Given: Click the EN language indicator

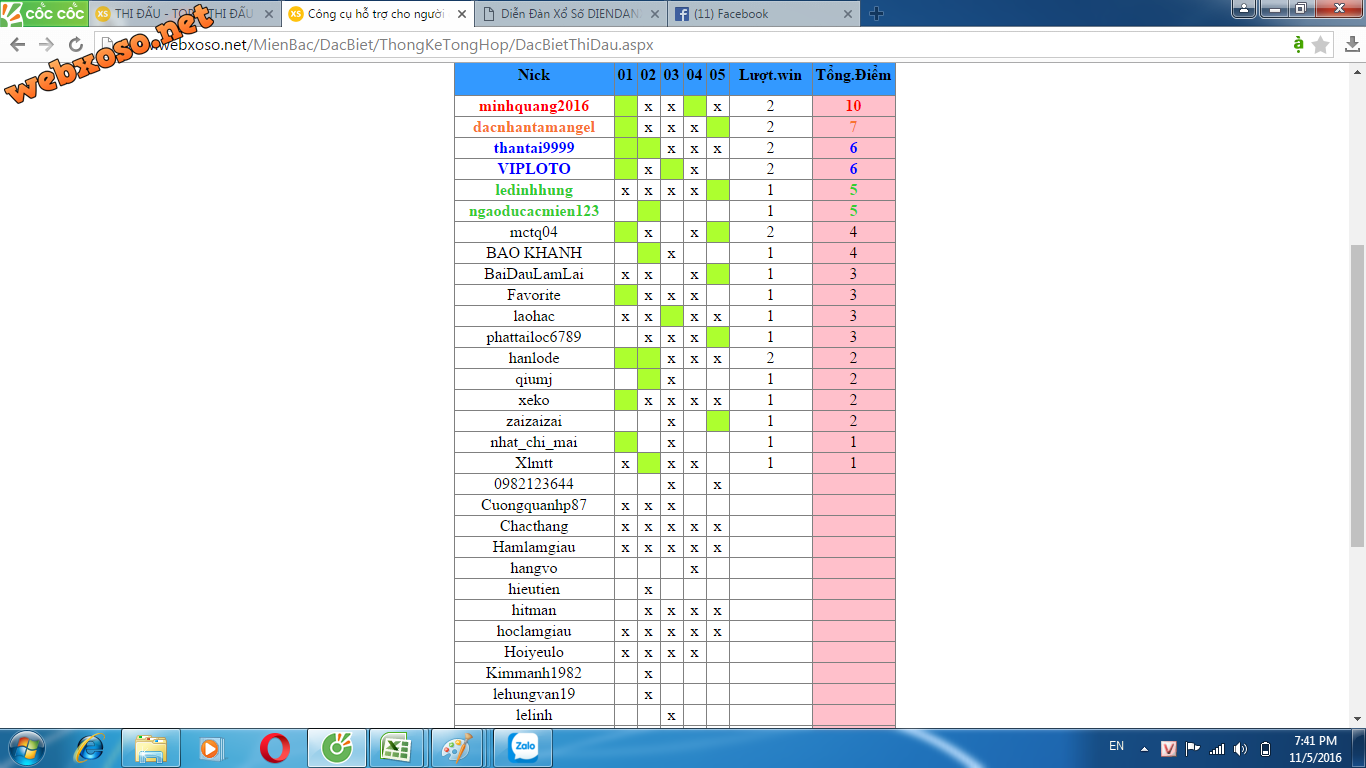Looking at the screenshot, I should point(1117,746).
